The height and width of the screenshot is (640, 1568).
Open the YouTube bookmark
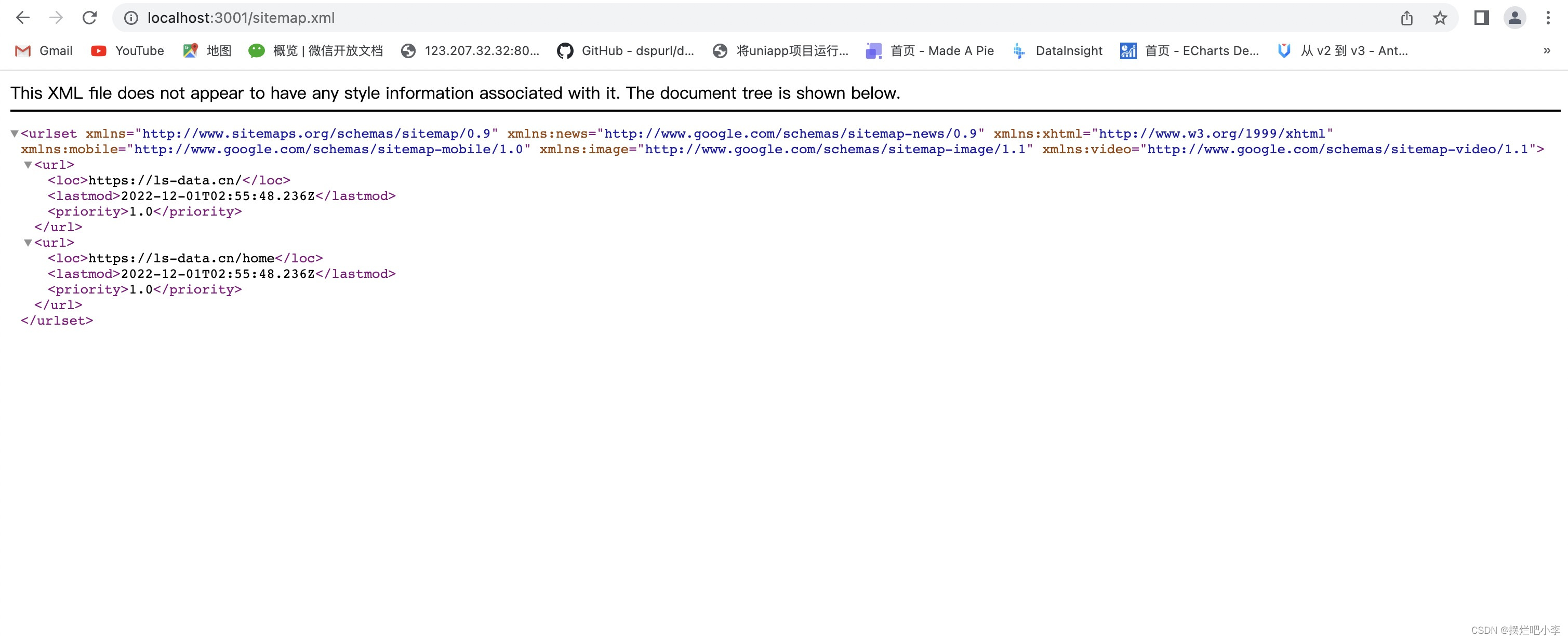127,51
